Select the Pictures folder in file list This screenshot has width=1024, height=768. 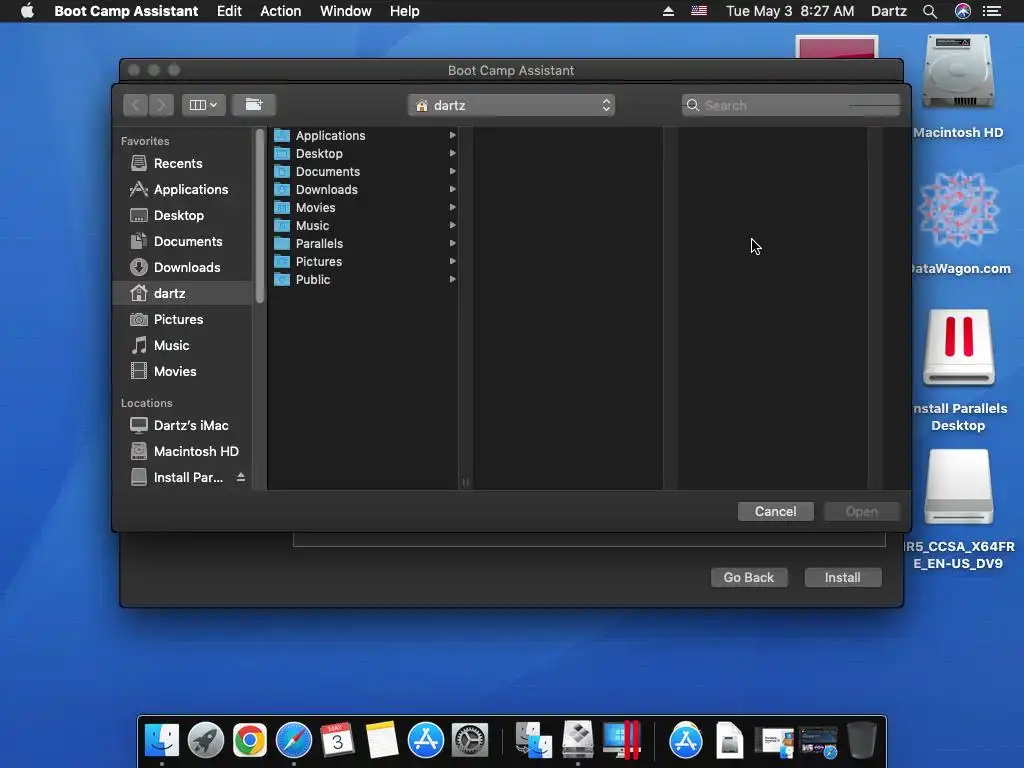coord(364,261)
